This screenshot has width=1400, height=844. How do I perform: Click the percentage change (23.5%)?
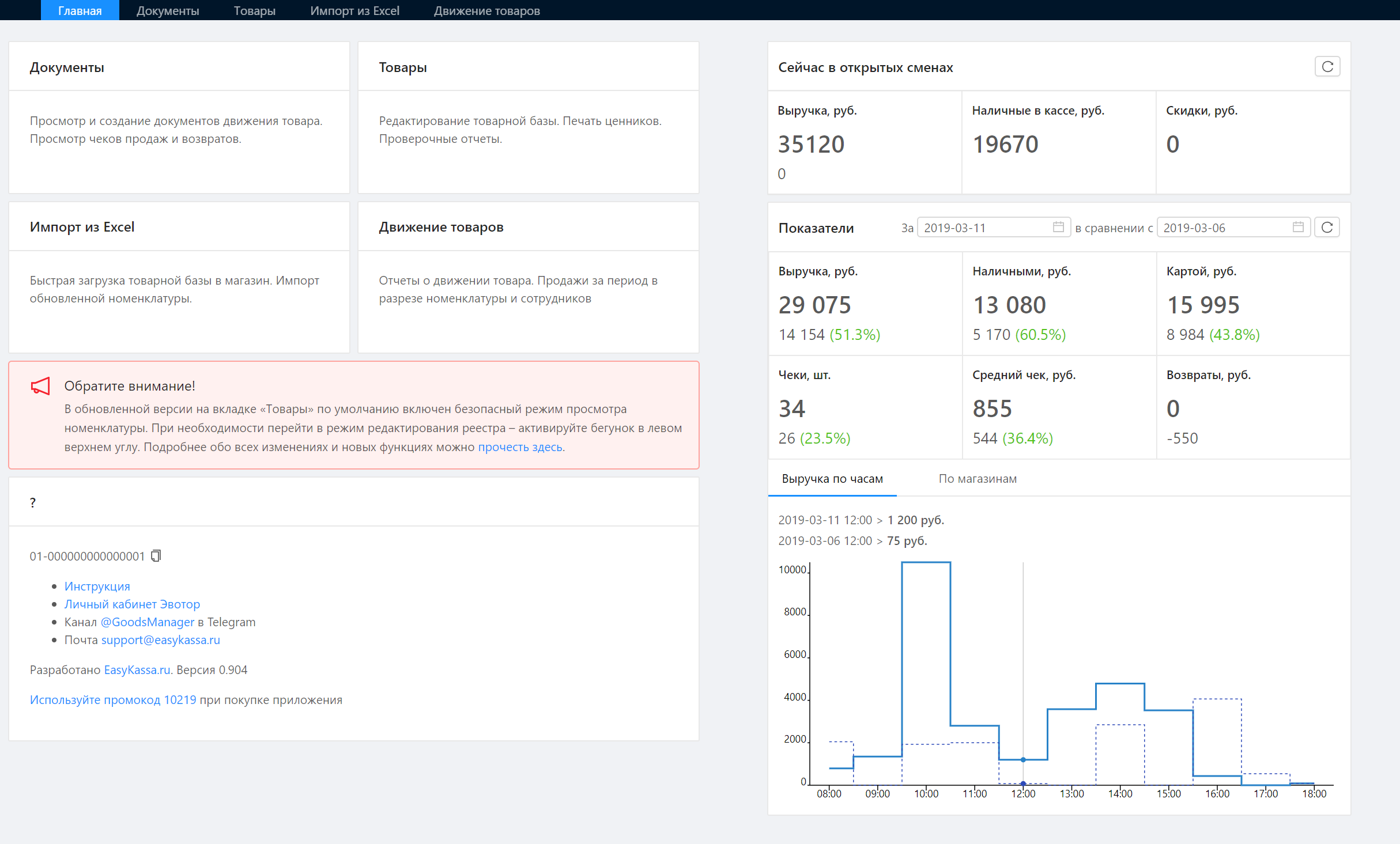pyautogui.click(x=825, y=438)
